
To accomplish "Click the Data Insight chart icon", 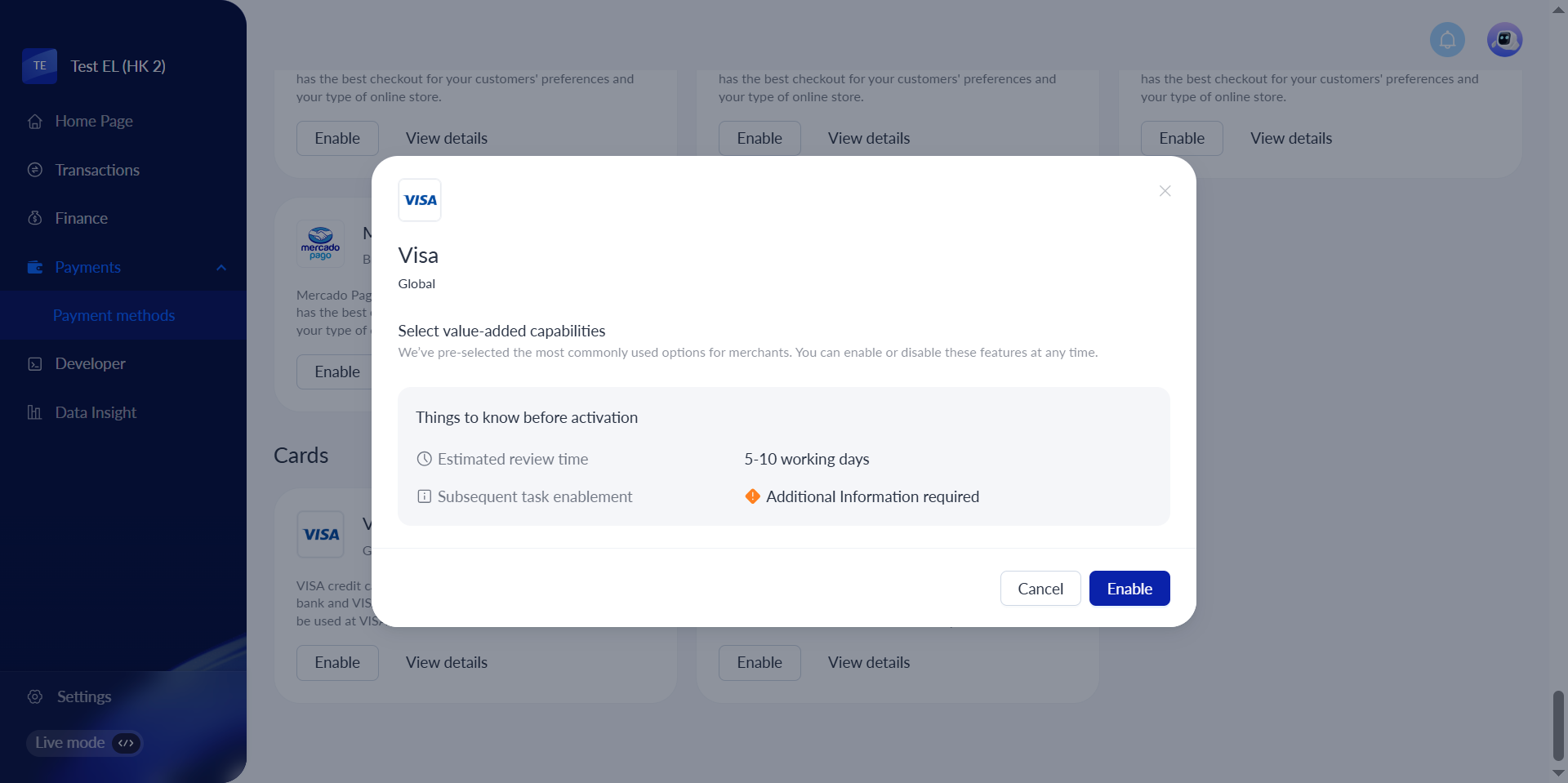I will (35, 412).
